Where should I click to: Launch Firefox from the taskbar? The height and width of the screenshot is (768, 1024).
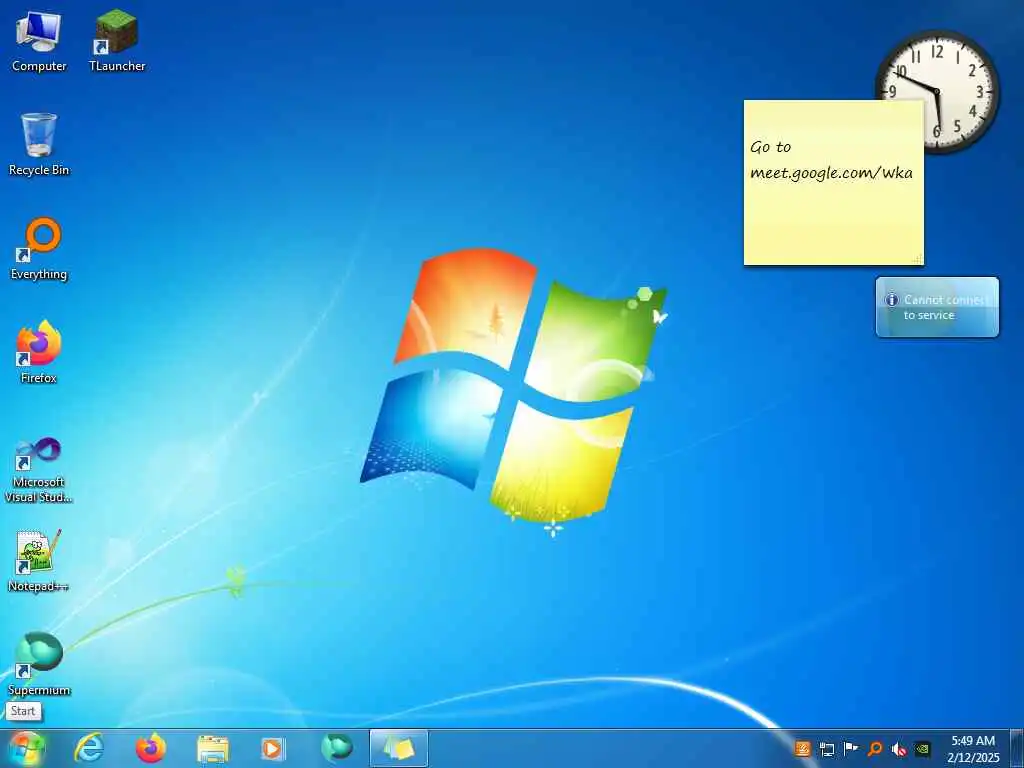(151, 748)
